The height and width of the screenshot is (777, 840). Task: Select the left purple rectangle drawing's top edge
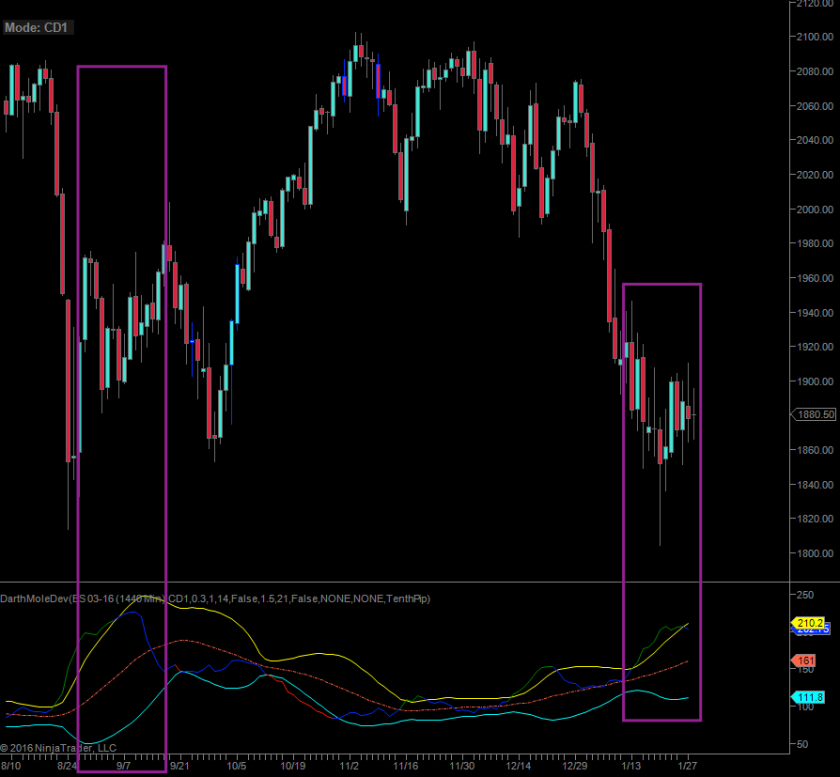click(121, 67)
